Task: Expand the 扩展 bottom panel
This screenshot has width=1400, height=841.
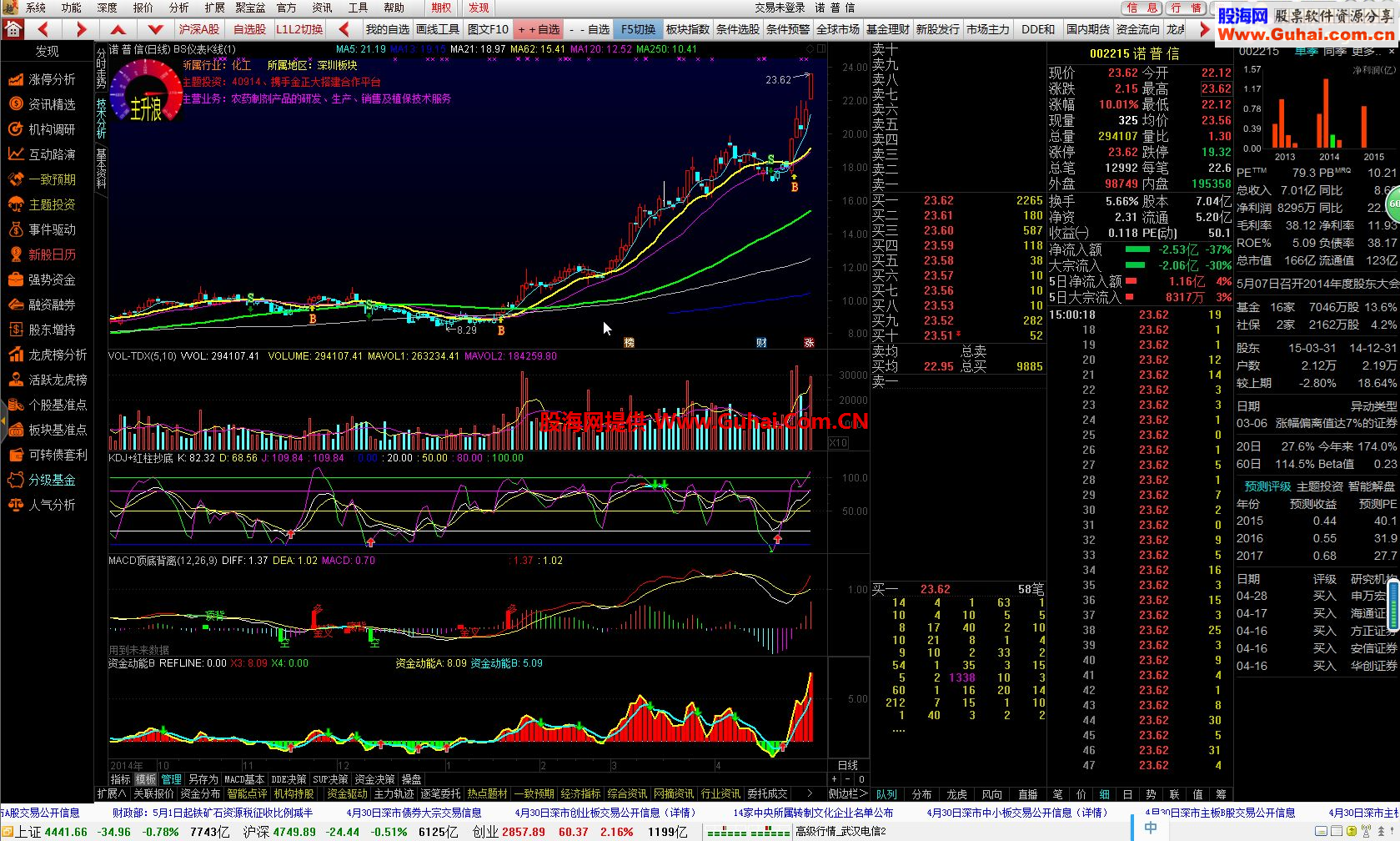Action: [111, 793]
